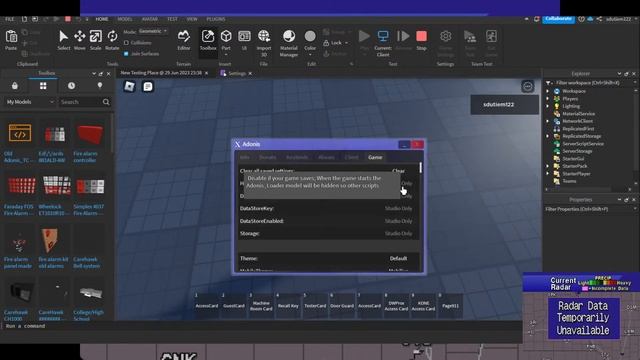Image resolution: width=640 pixels, height=360 pixels.
Task: Open Toolbox Marketplace grid tab
Action: pyautogui.click(x=43, y=86)
